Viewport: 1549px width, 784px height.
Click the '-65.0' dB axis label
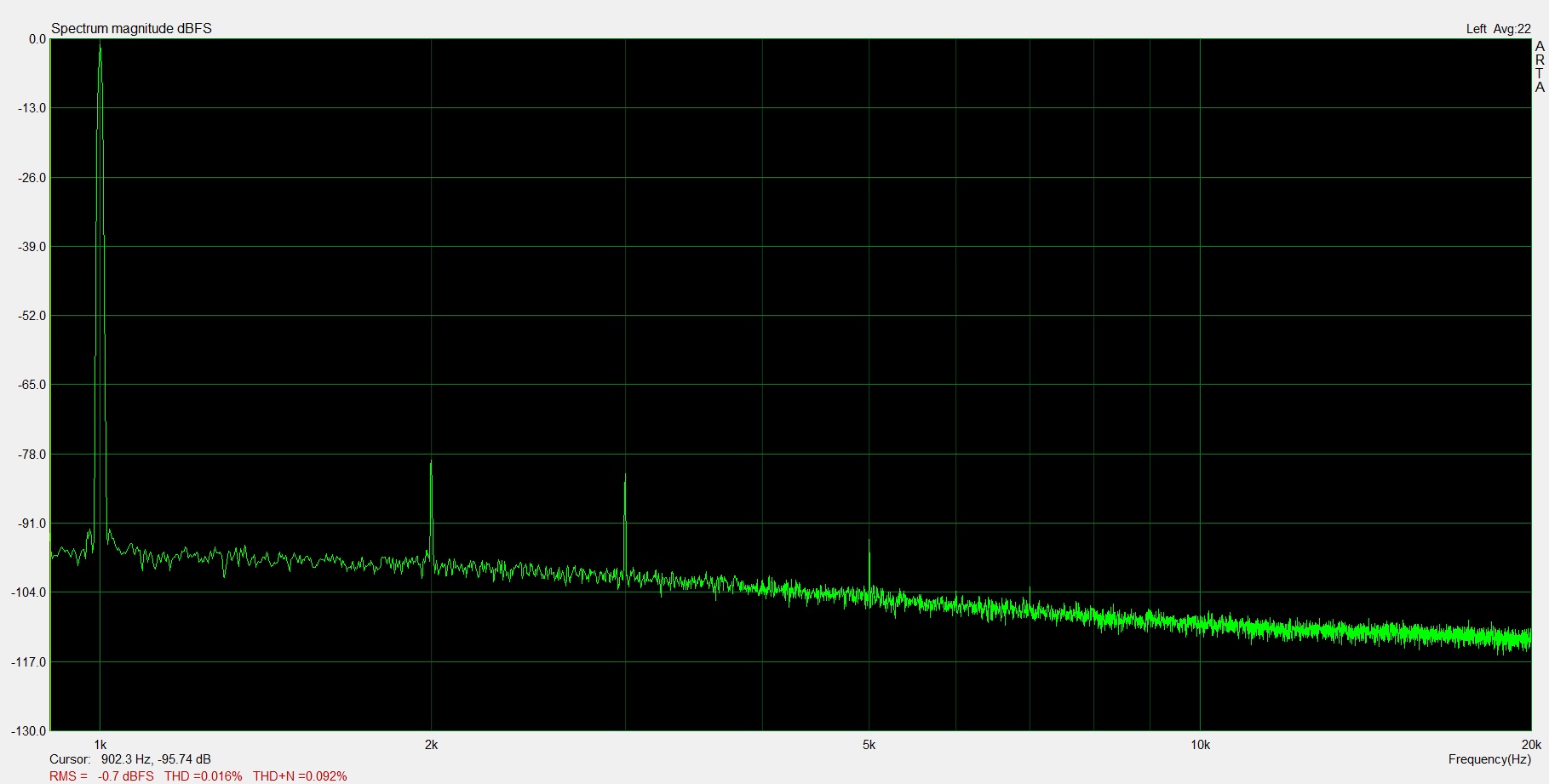32,385
